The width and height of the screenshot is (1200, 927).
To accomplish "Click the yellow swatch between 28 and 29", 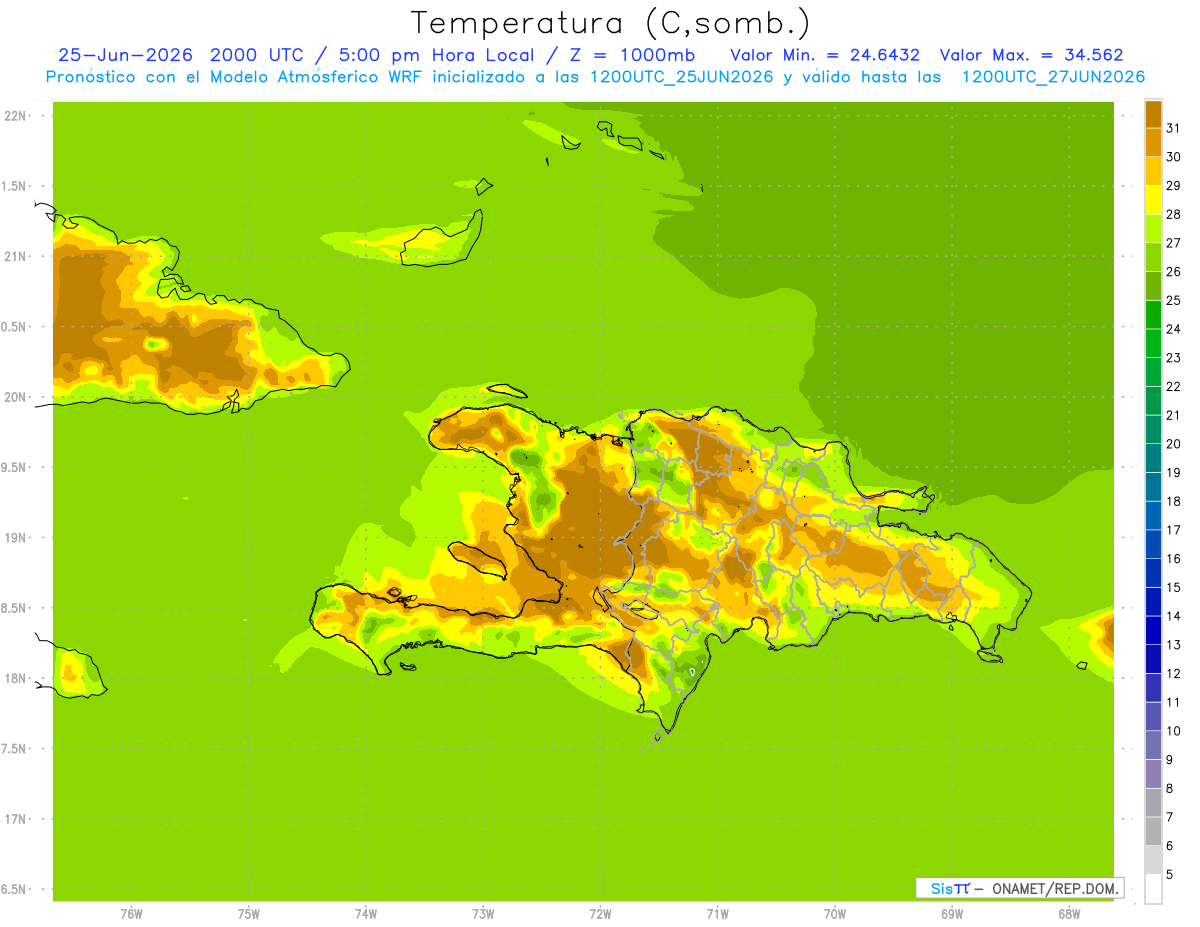I will tap(1153, 200).
